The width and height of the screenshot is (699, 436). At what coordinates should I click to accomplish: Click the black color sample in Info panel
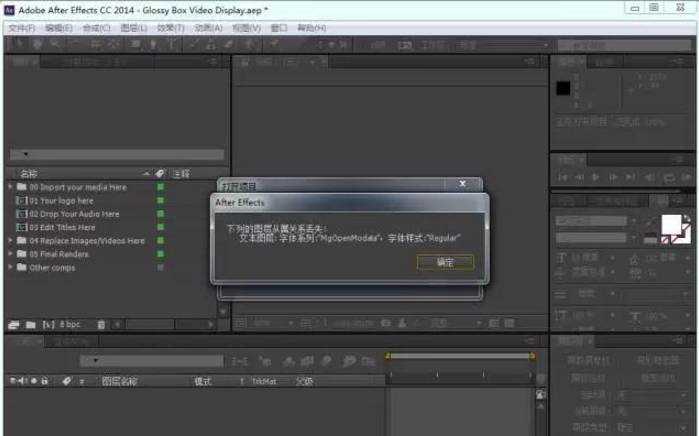(563, 88)
